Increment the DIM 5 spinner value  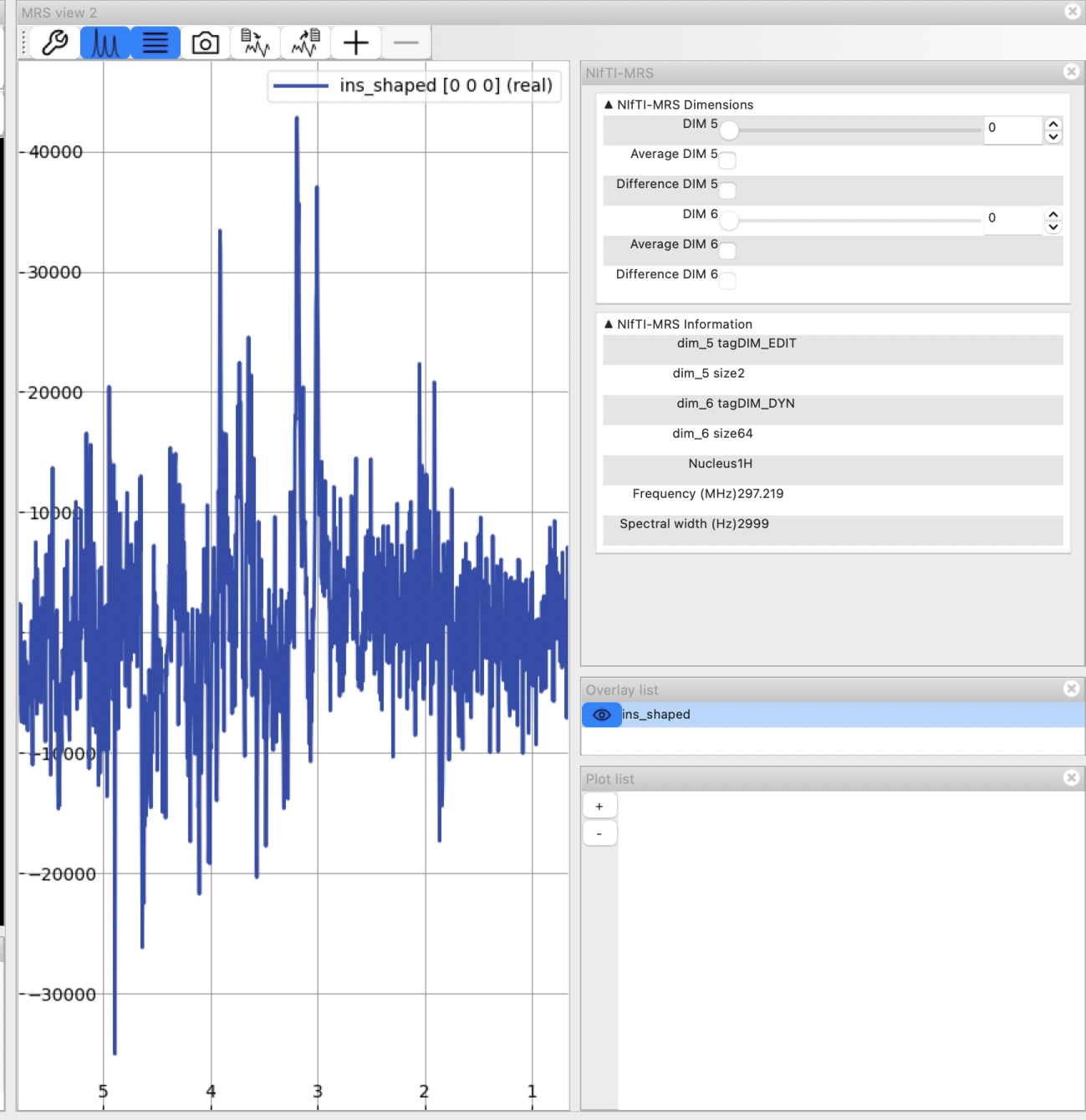click(1053, 124)
